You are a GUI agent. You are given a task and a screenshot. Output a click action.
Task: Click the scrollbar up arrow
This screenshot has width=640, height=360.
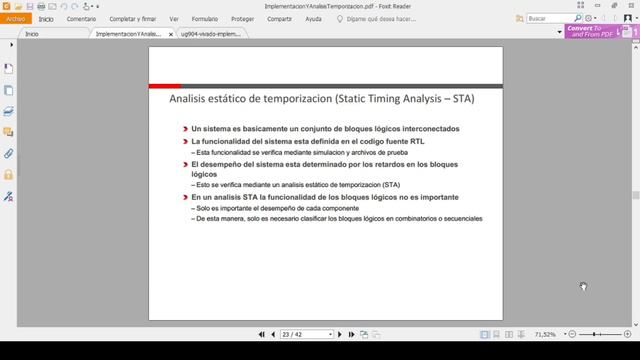point(636,47)
